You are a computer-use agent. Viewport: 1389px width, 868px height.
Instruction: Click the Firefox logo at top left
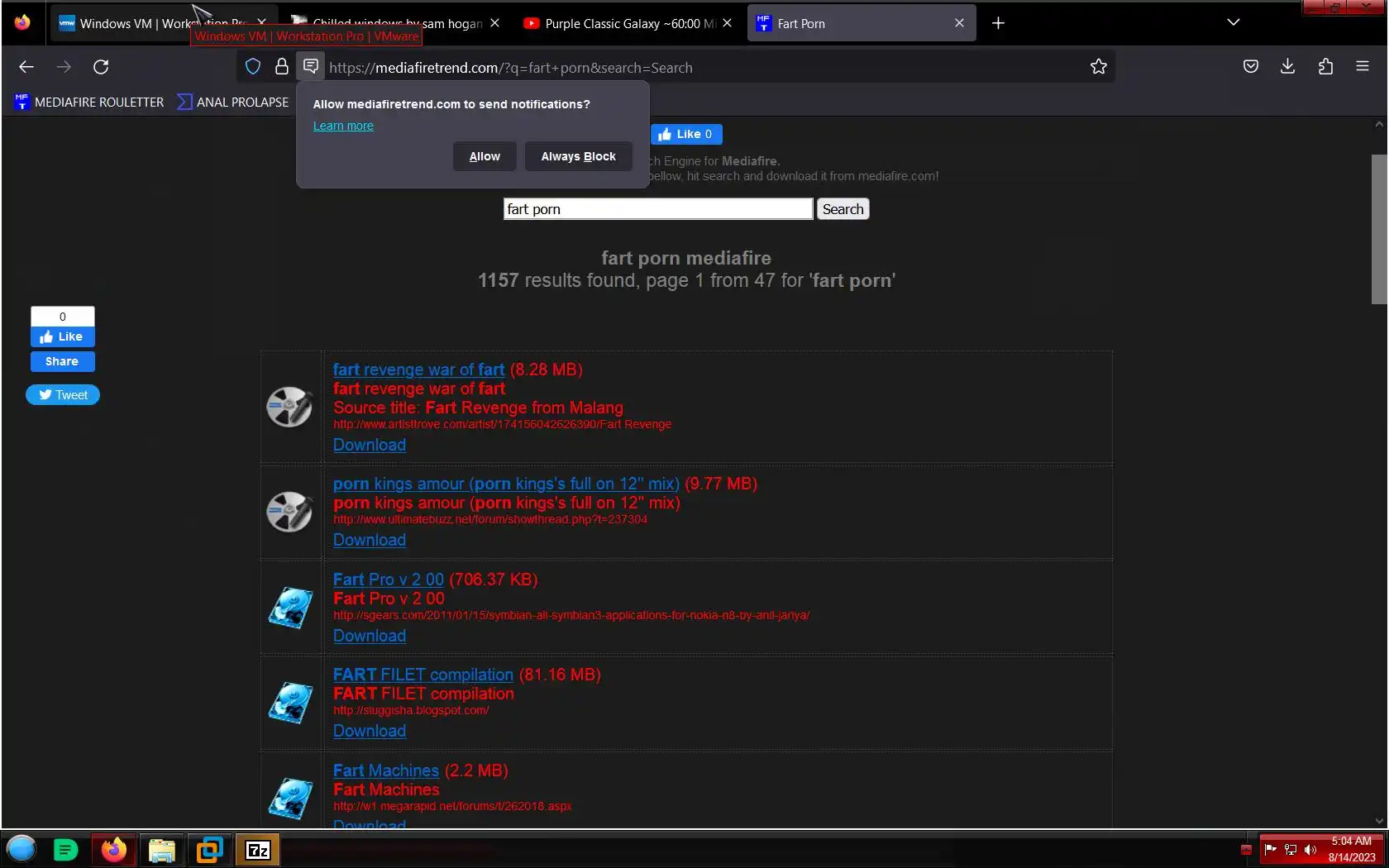click(22, 22)
